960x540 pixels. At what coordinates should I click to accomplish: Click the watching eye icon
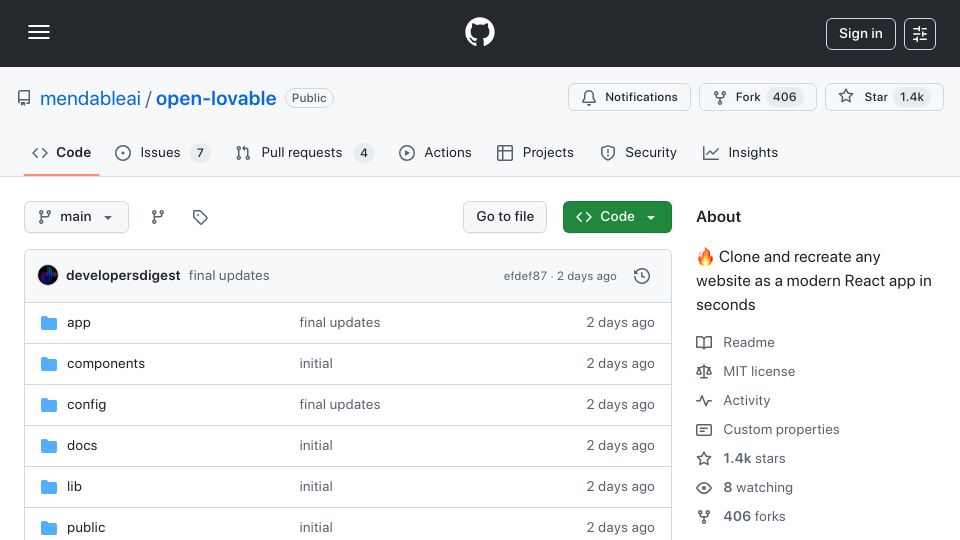click(x=704, y=488)
